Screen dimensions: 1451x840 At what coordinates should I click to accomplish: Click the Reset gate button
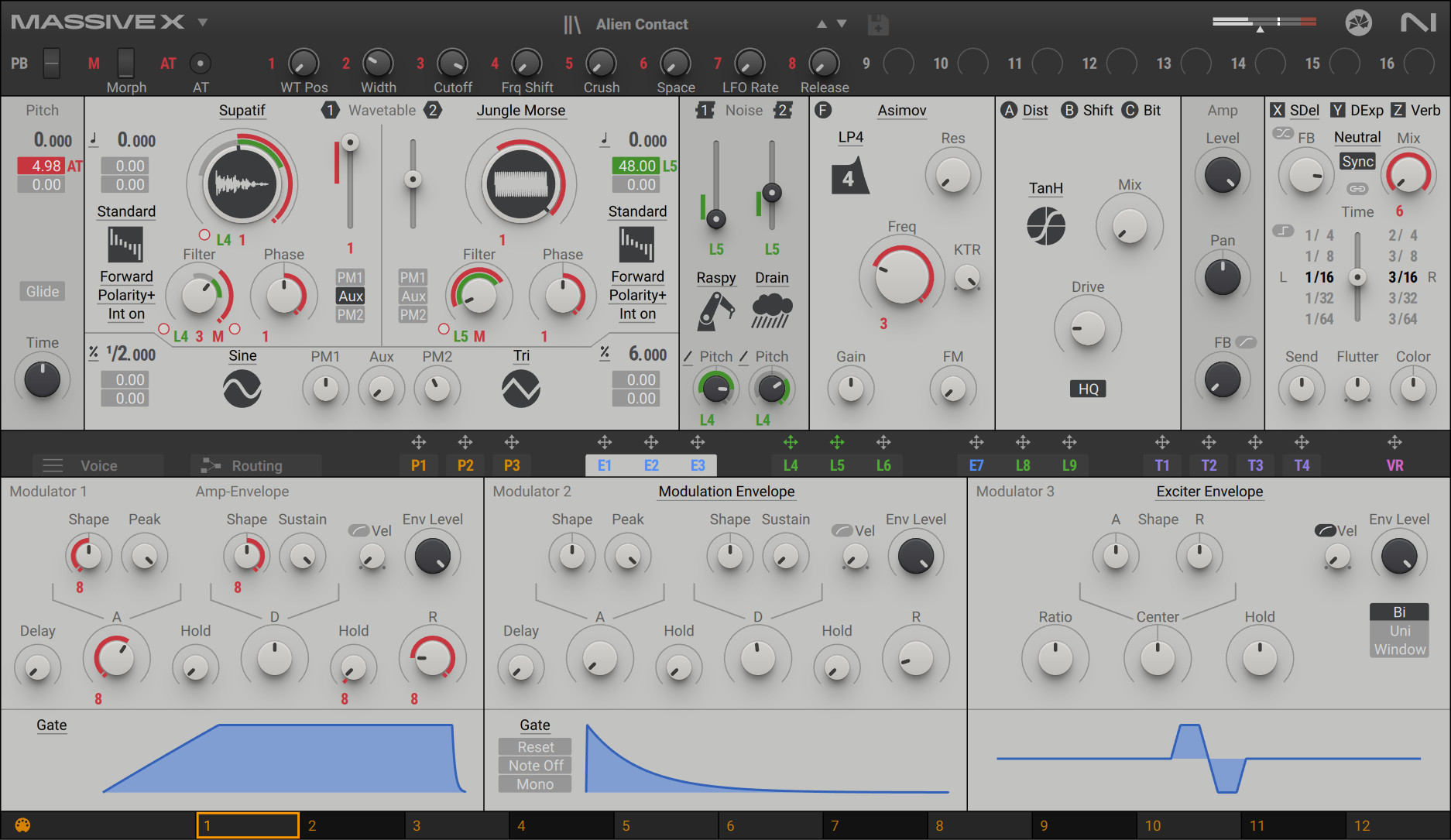point(535,747)
